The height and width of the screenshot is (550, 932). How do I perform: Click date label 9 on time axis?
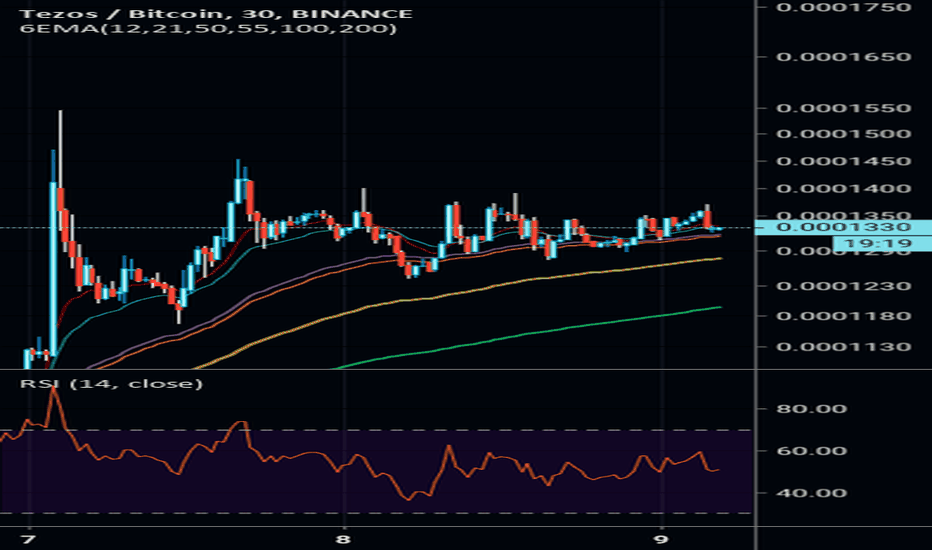coord(662,539)
